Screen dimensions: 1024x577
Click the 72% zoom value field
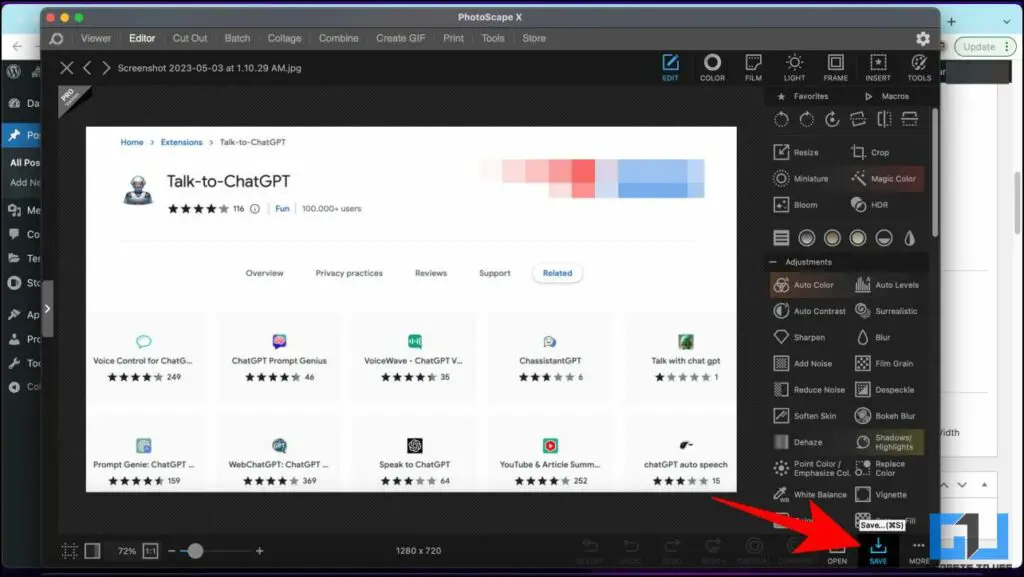(x=126, y=551)
